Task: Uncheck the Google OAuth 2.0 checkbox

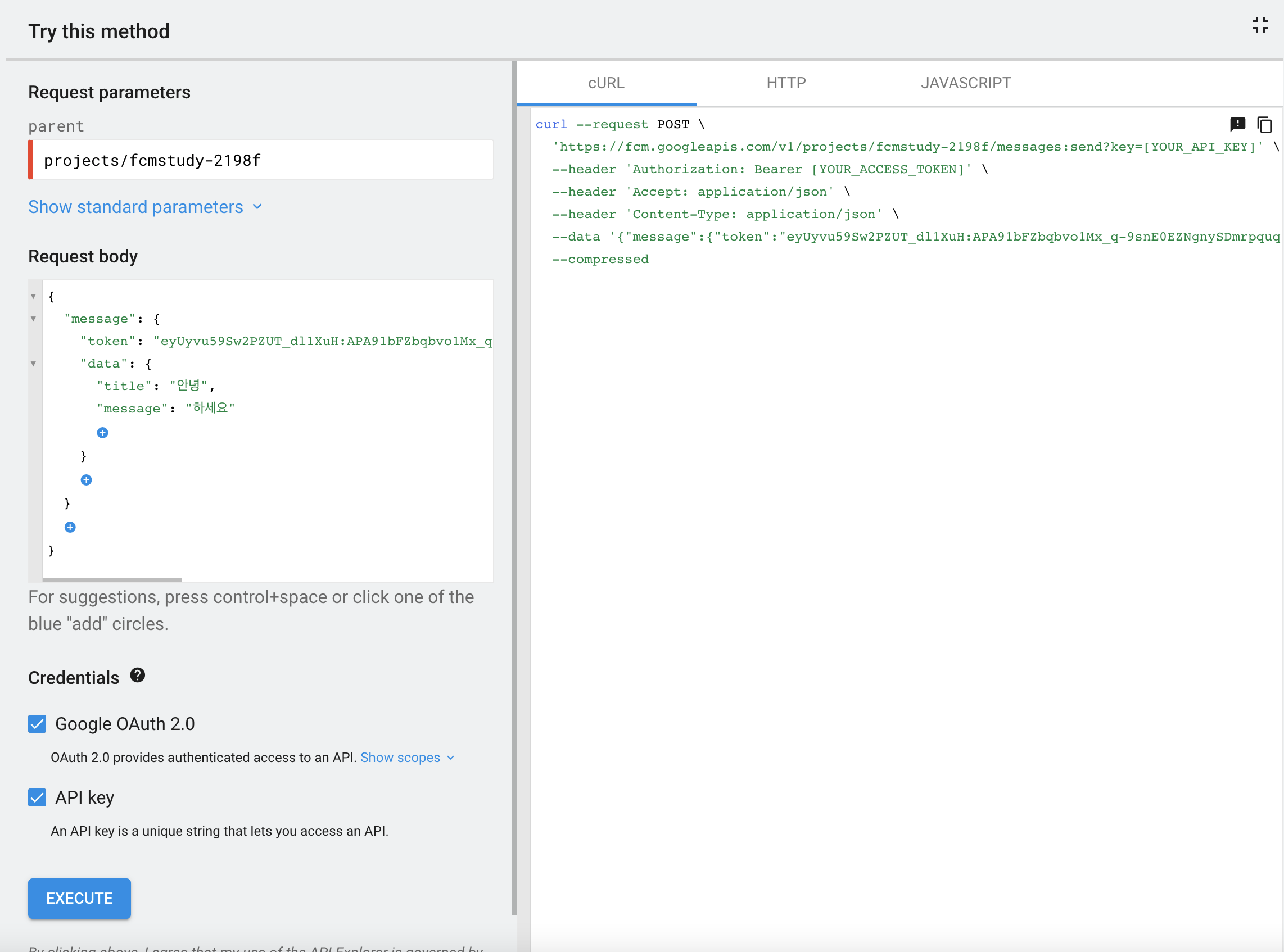Action: [x=38, y=724]
